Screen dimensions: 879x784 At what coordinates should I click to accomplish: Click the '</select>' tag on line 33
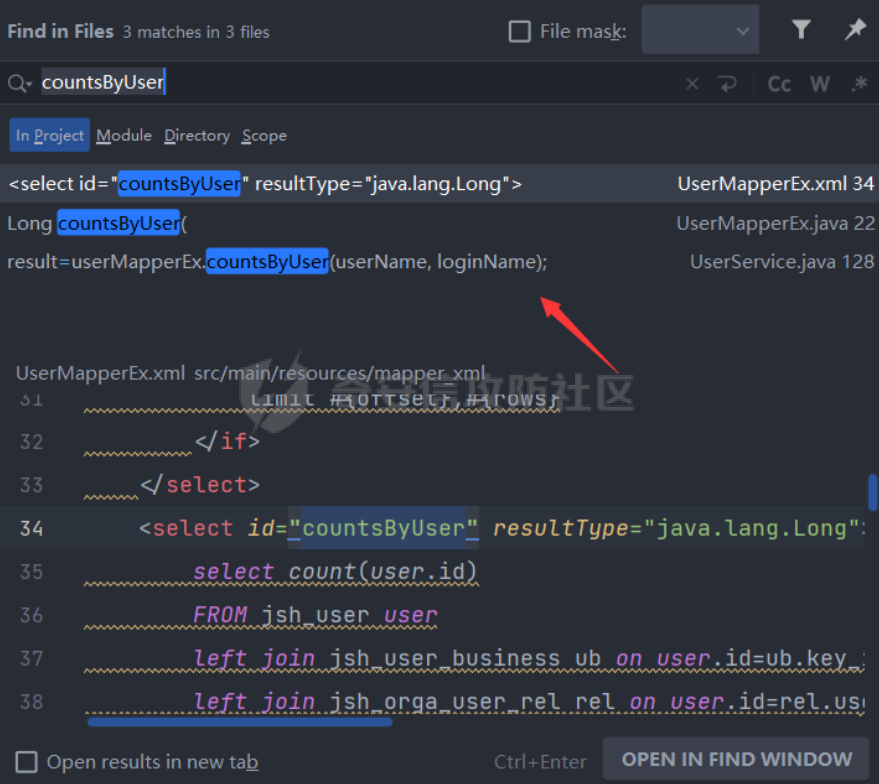coord(200,485)
